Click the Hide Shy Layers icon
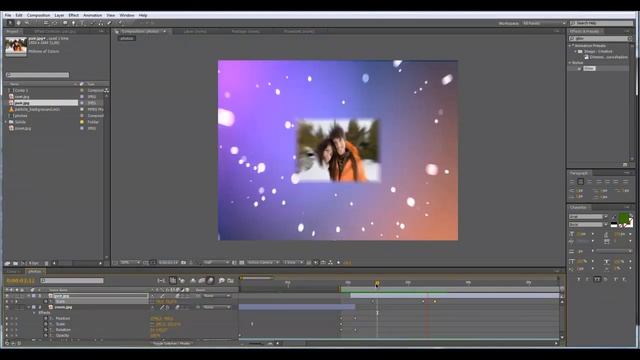The width and height of the screenshot is (640, 360). (x=193, y=280)
